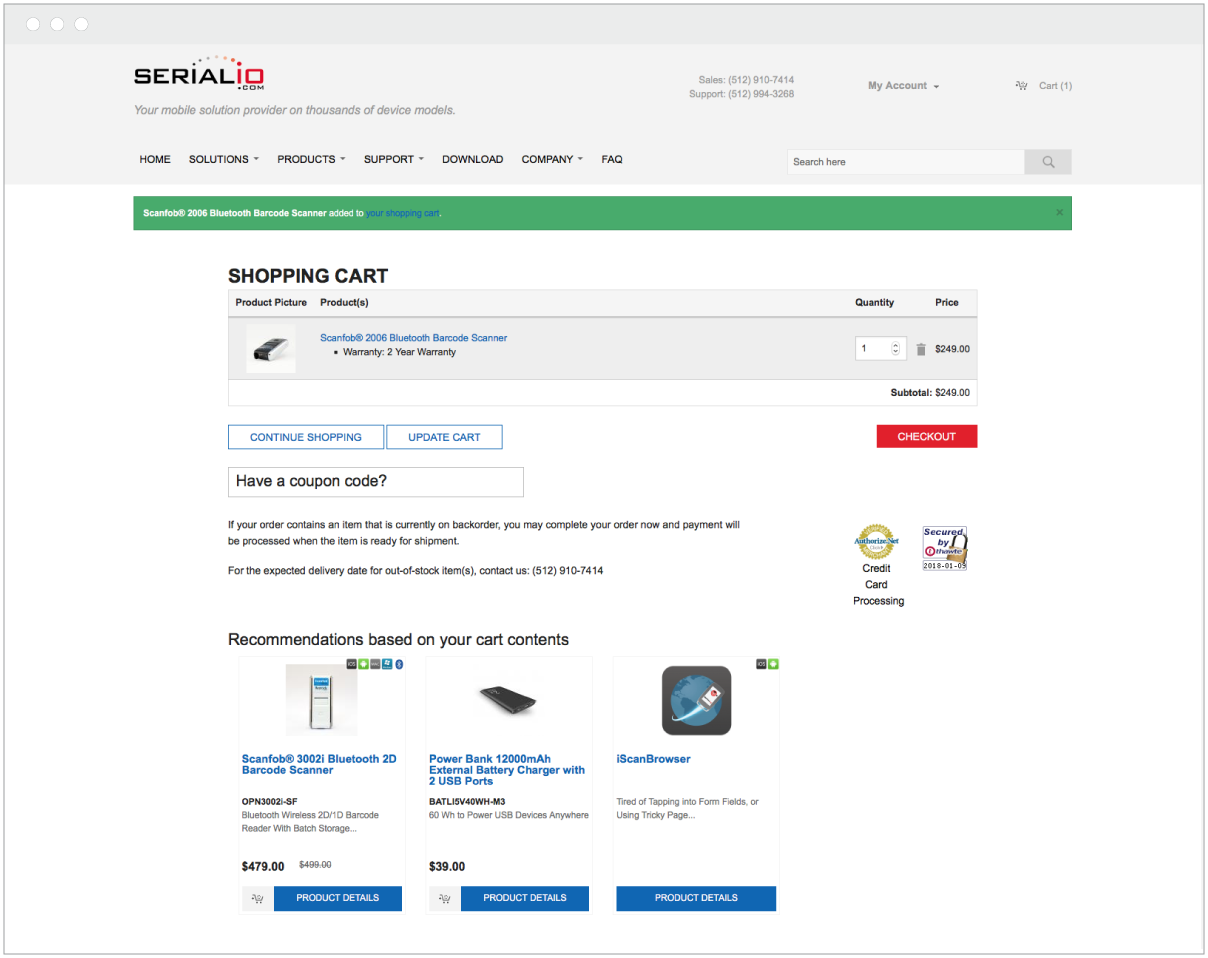The width and height of the screenshot is (1208, 958).
Task: Click the Serialio.com logo
Action: [199, 75]
